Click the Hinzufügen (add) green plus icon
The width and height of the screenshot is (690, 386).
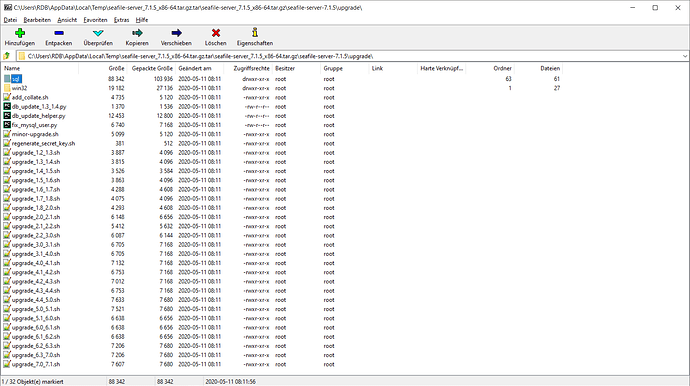click(x=20, y=33)
